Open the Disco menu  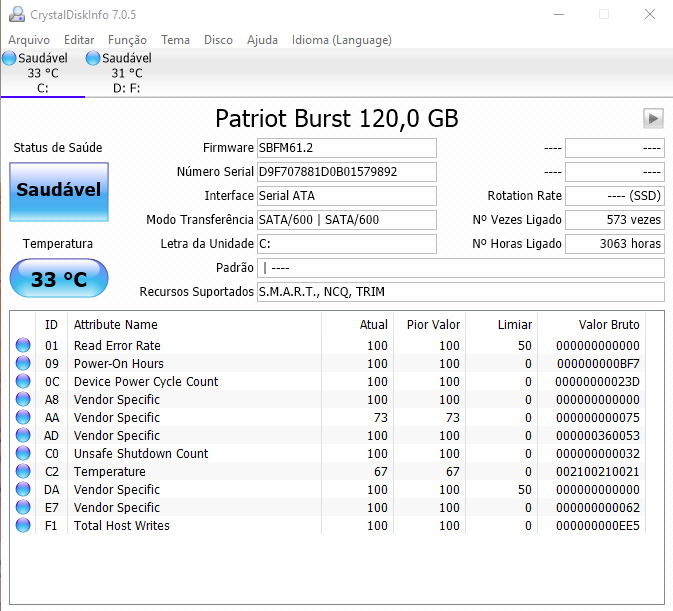[218, 40]
